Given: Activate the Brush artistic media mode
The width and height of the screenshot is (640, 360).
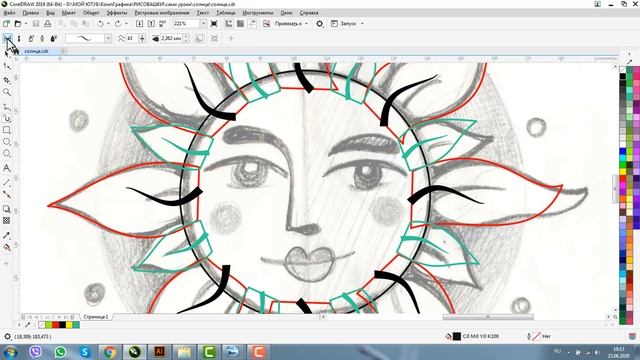Looking at the screenshot, I should tap(19, 38).
